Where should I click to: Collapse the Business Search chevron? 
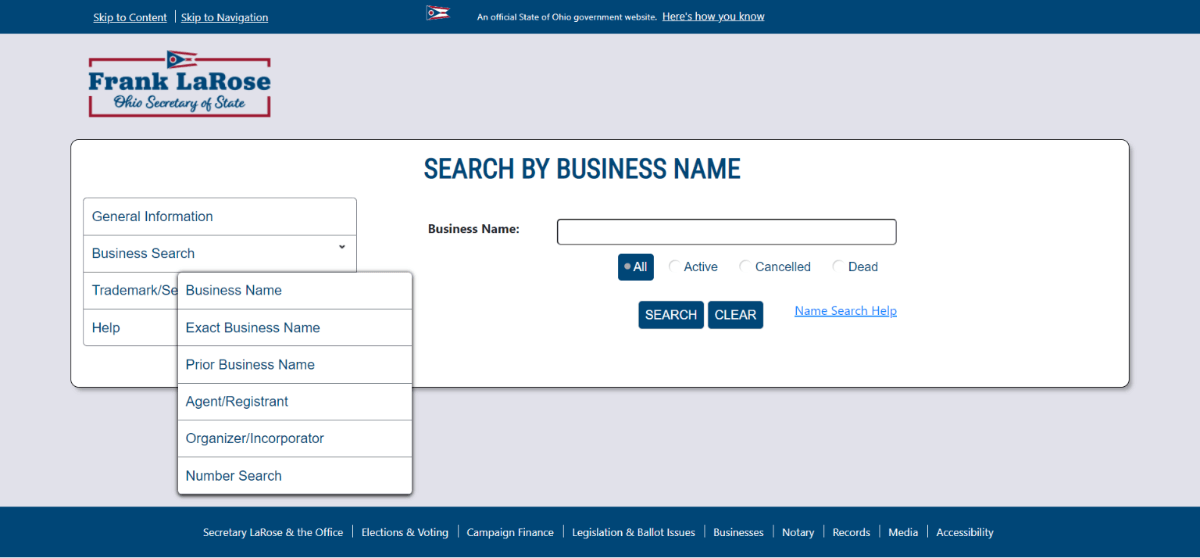tap(341, 246)
